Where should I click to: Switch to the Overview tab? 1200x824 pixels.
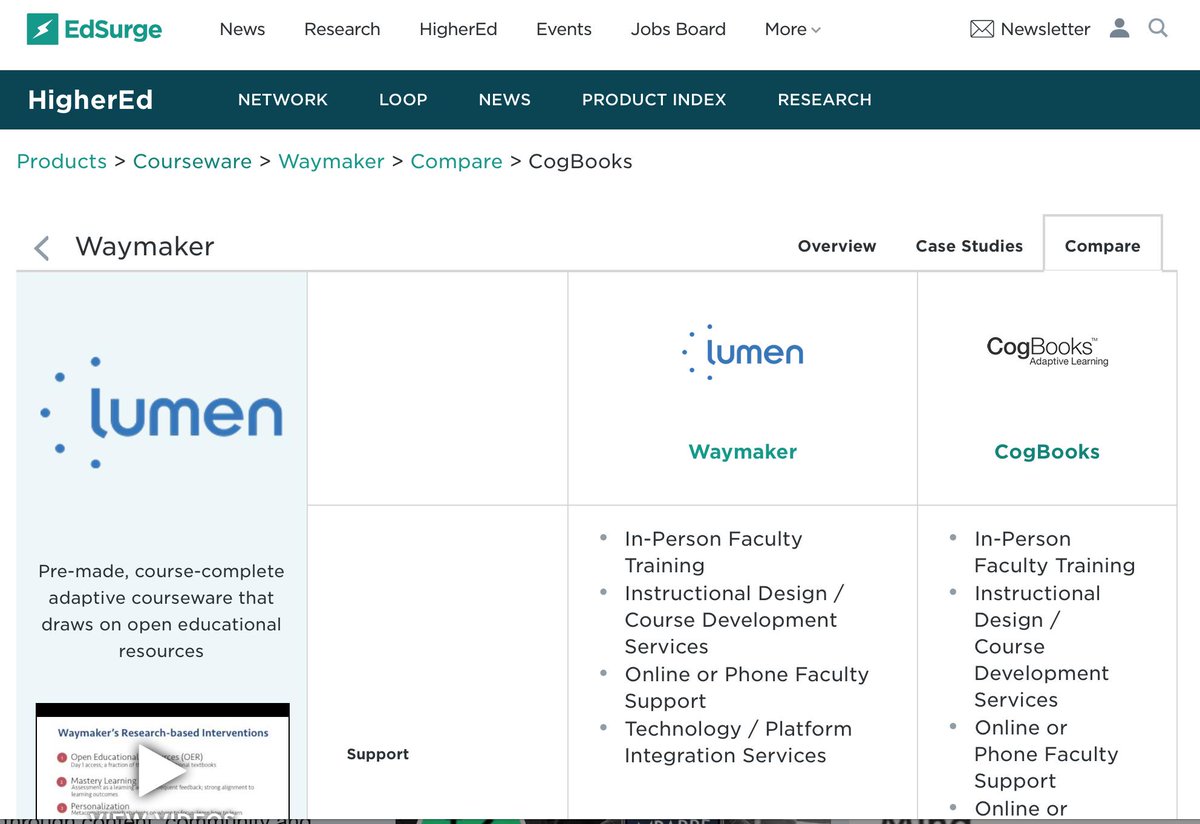pyautogui.click(x=837, y=246)
